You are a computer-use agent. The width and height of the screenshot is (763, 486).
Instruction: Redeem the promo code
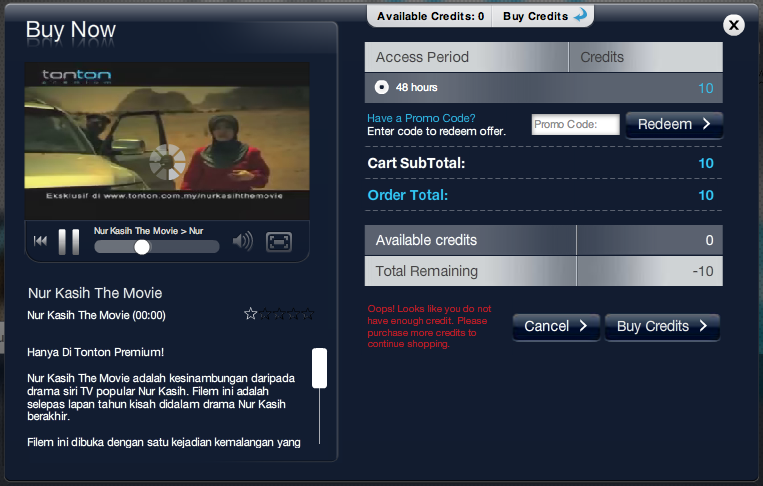[x=674, y=125]
